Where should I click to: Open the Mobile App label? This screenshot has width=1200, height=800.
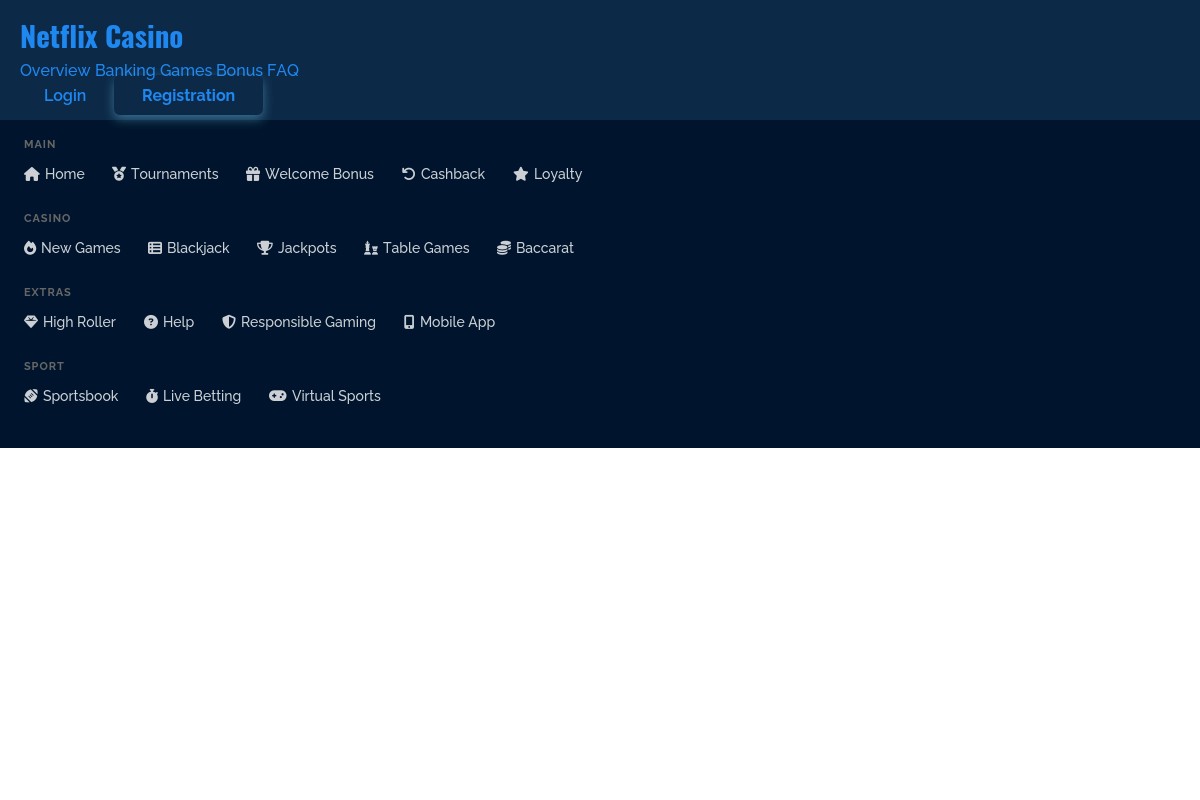tap(457, 322)
